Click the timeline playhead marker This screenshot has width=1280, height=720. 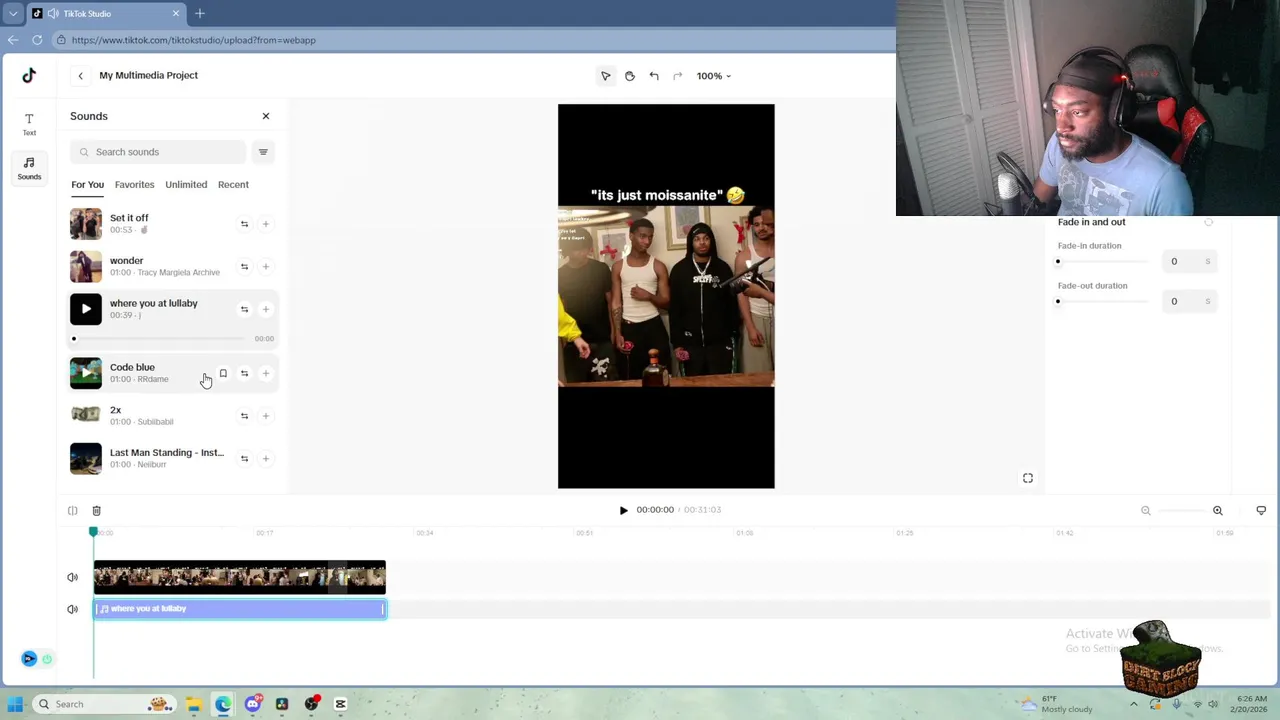pos(94,532)
